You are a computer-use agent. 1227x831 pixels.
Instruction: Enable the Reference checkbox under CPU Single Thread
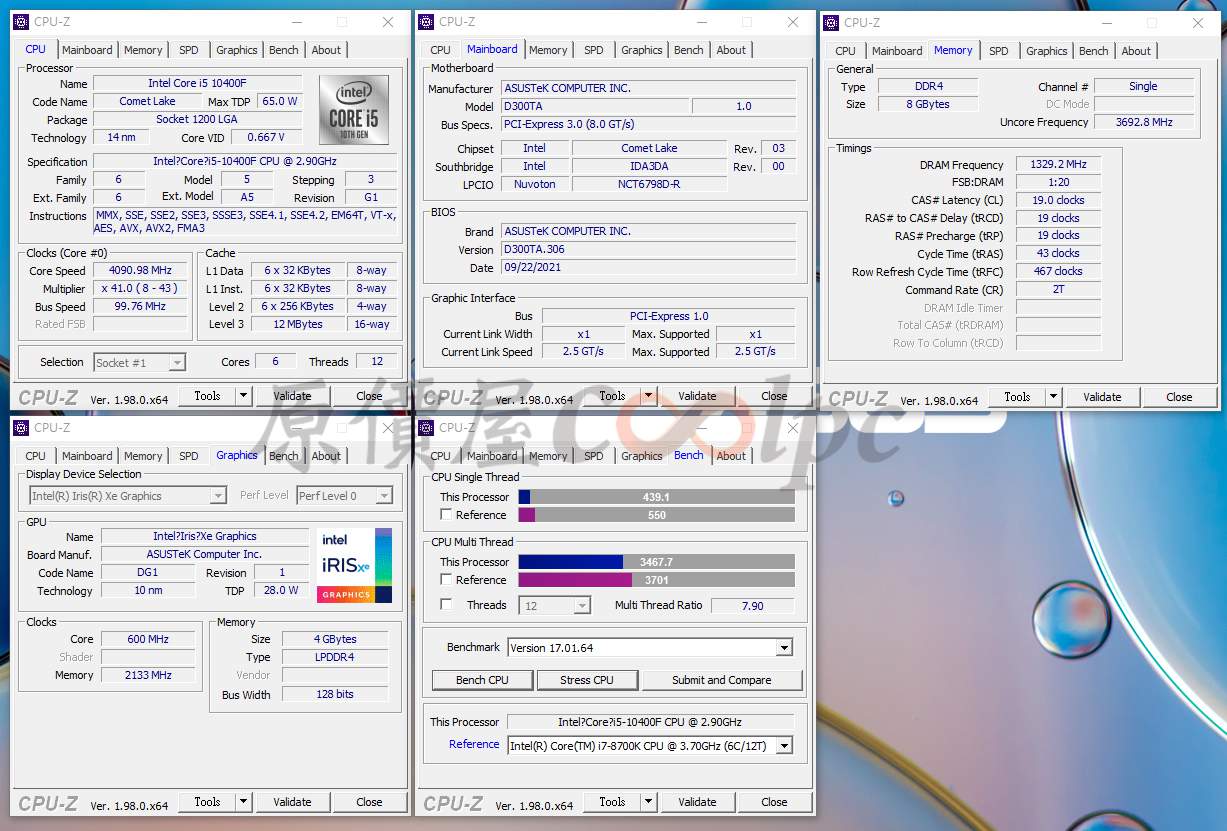coord(446,515)
